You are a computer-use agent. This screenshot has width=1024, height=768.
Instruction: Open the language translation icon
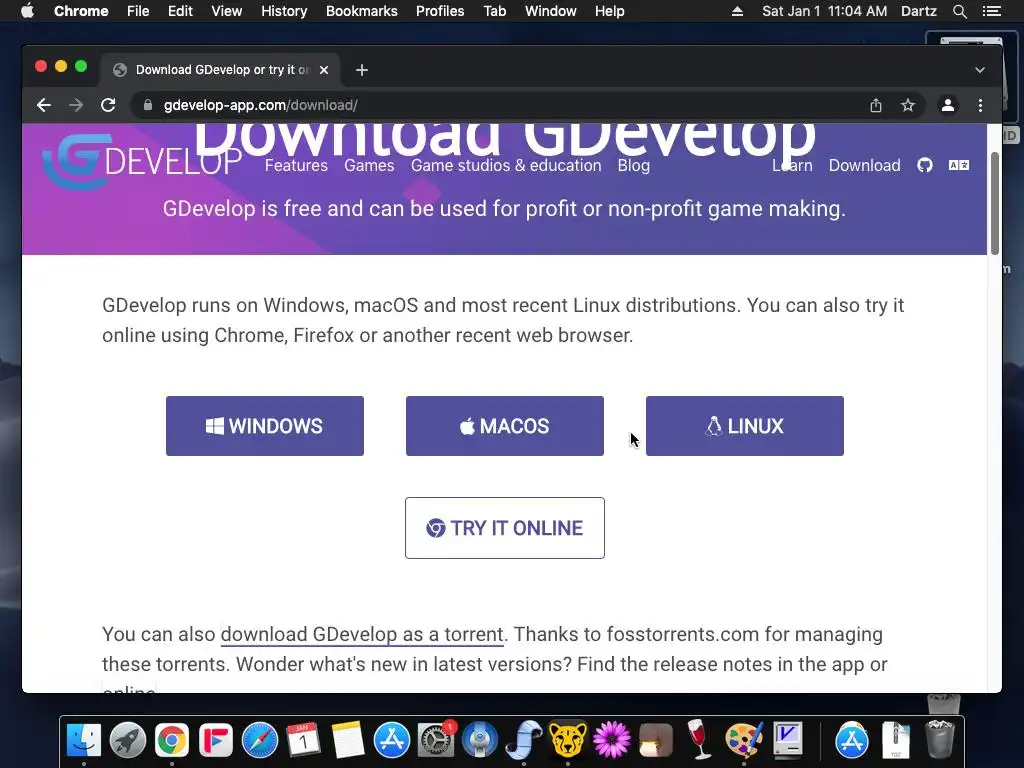(x=959, y=165)
